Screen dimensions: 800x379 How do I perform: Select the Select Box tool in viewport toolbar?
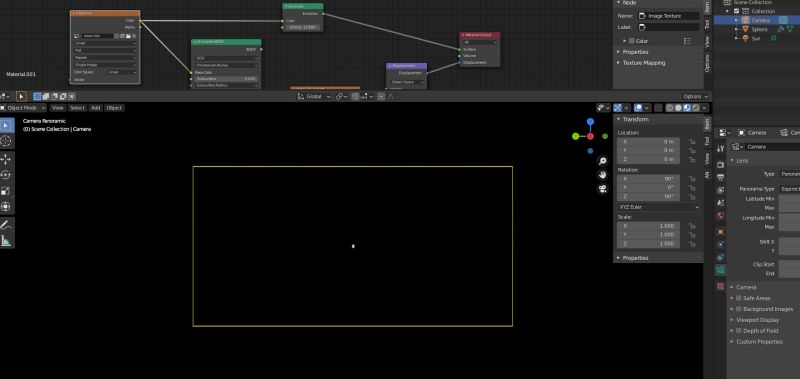click(6, 125)
